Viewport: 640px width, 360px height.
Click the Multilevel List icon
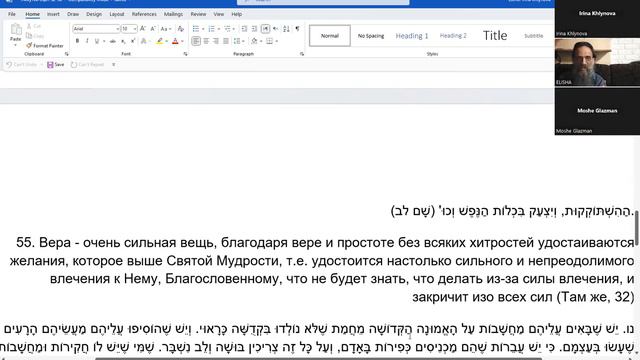[227, 29]
